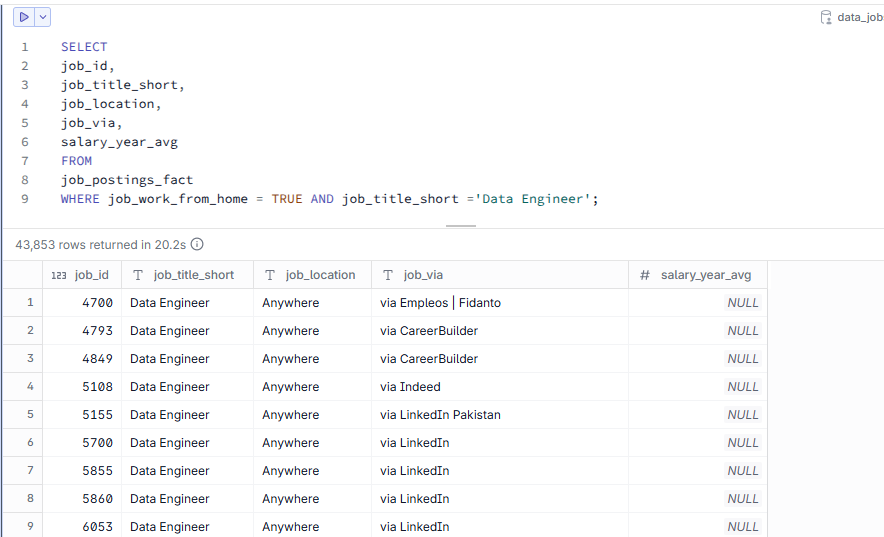The width and height of the screenshot is (884, 537).
Task: Click 'via LinkedIn' in row 6
Action: 500,442
